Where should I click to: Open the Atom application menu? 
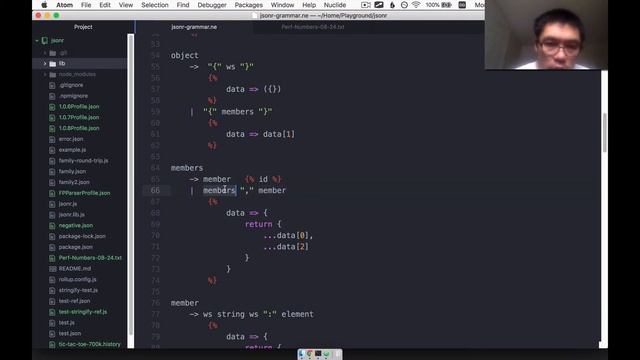coord(64,5)
